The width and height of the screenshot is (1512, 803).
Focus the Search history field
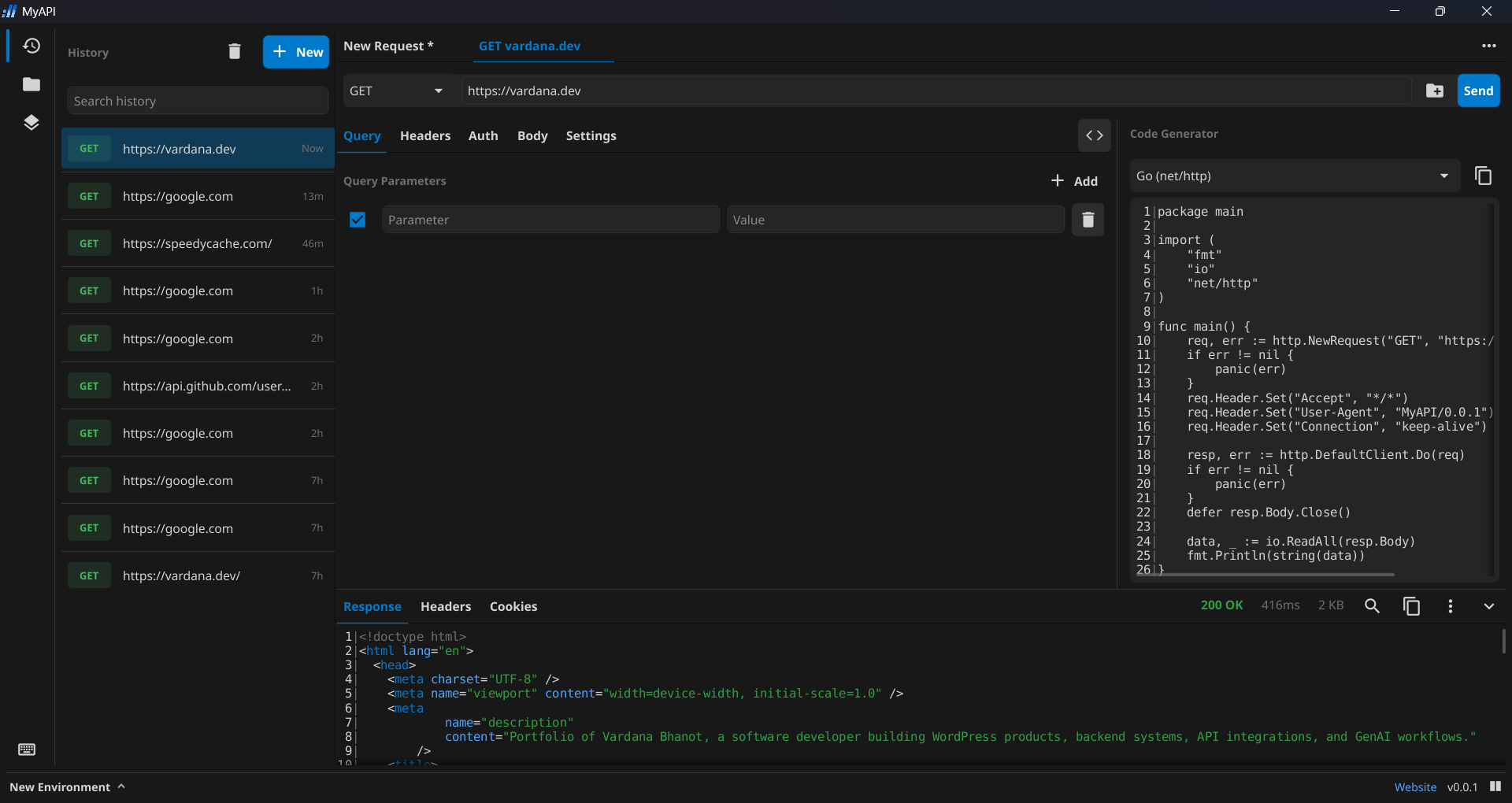coord(198,101)
